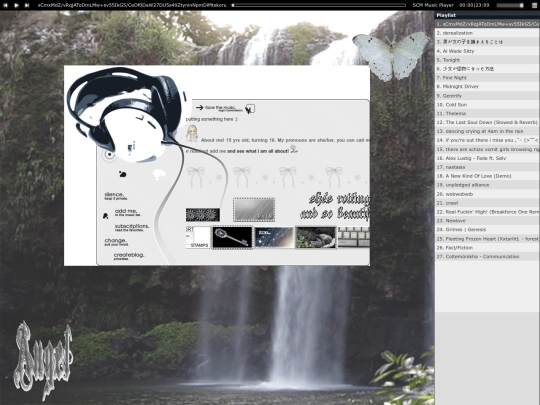540x405 pixels.
Task: Click the starry galaxy stamp thumbnail
Action: [x=274, y=238]
